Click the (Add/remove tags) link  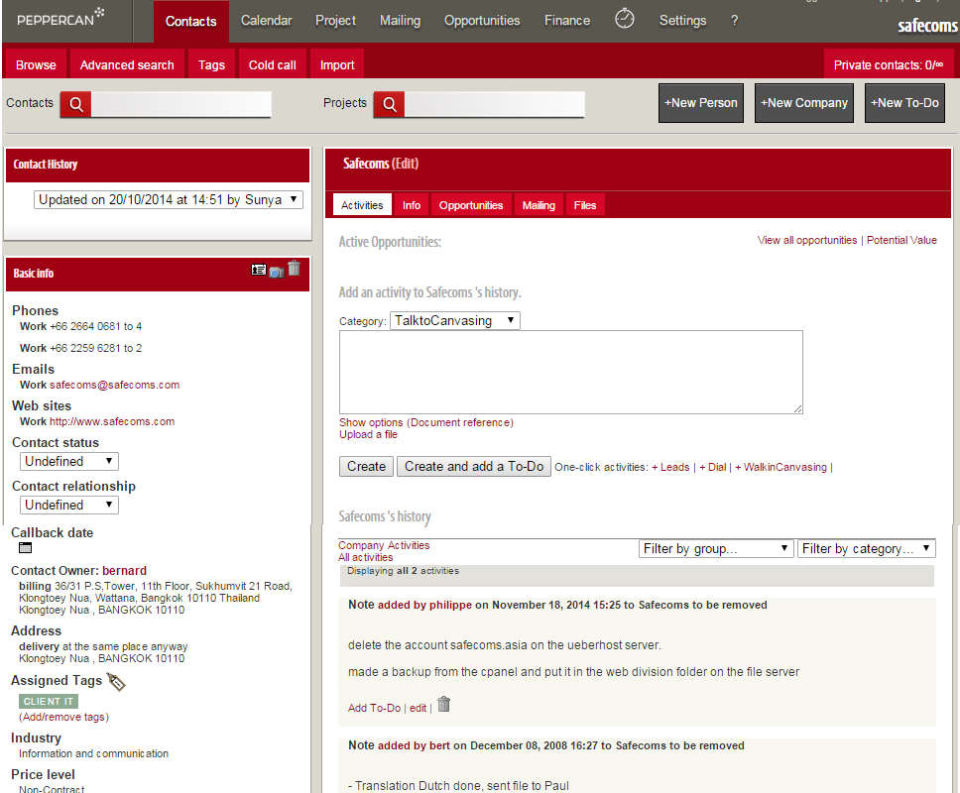(x=64, y=716)
